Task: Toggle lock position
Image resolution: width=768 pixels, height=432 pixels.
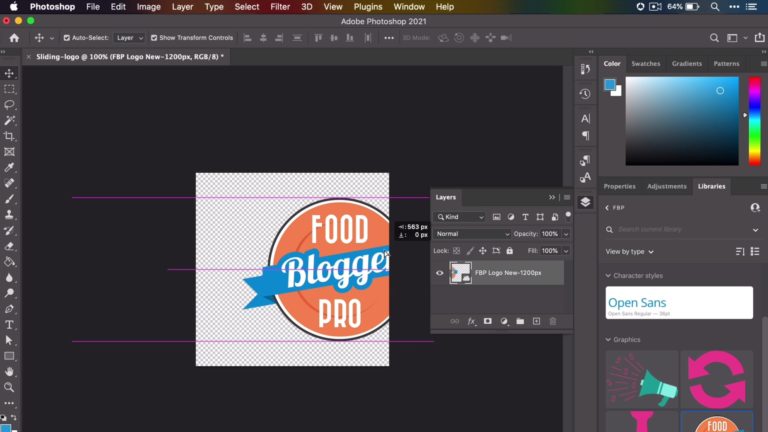Action: (x=482, y=251)
